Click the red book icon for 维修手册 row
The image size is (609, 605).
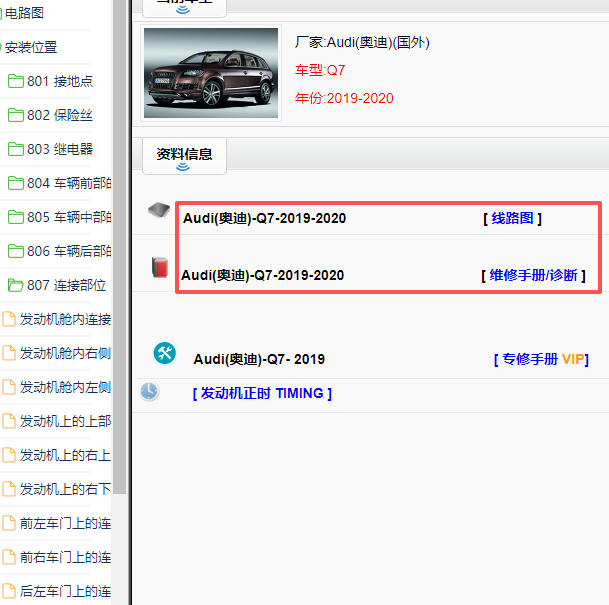point(160,267)
